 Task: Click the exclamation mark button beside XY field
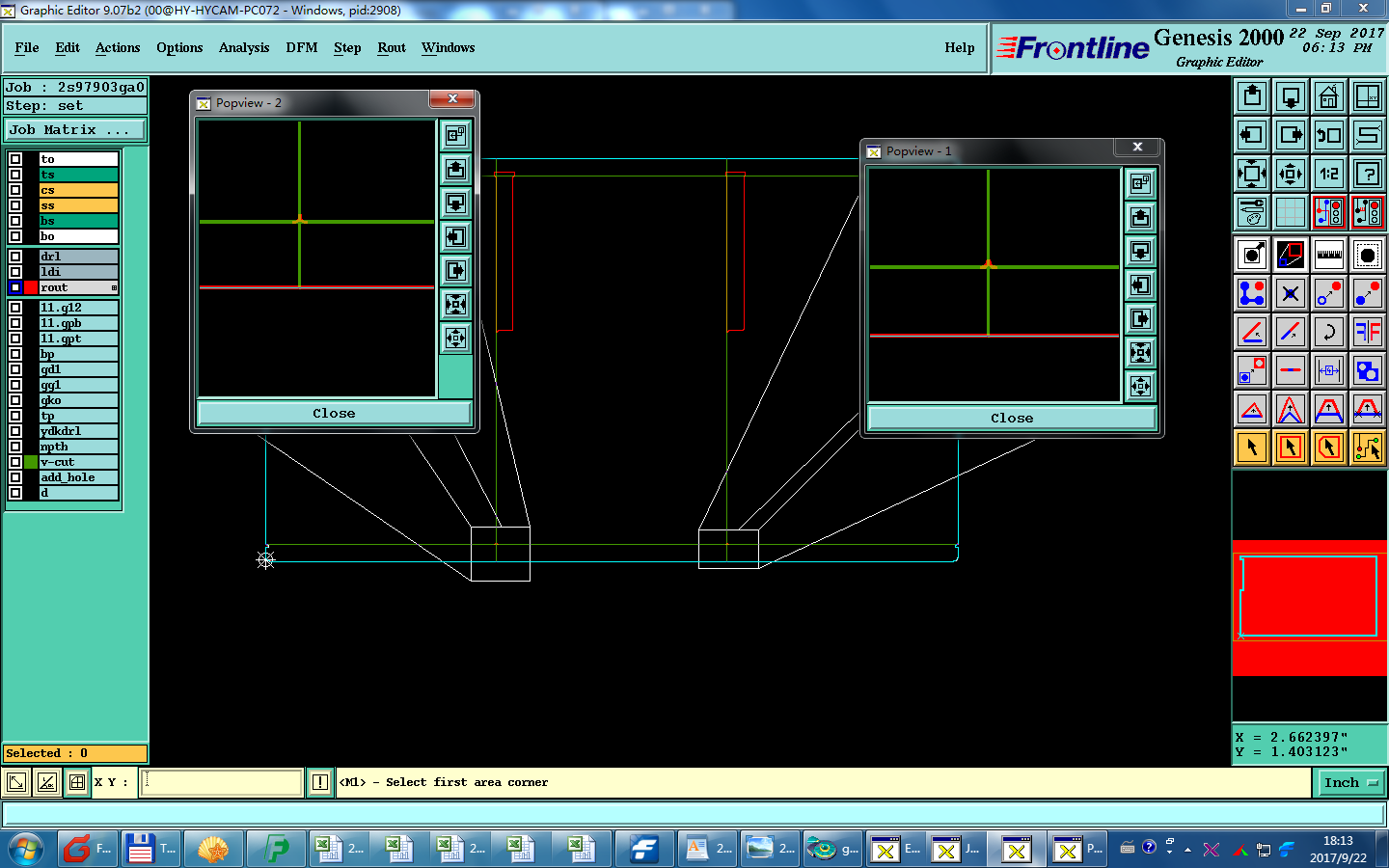(320, 782)
